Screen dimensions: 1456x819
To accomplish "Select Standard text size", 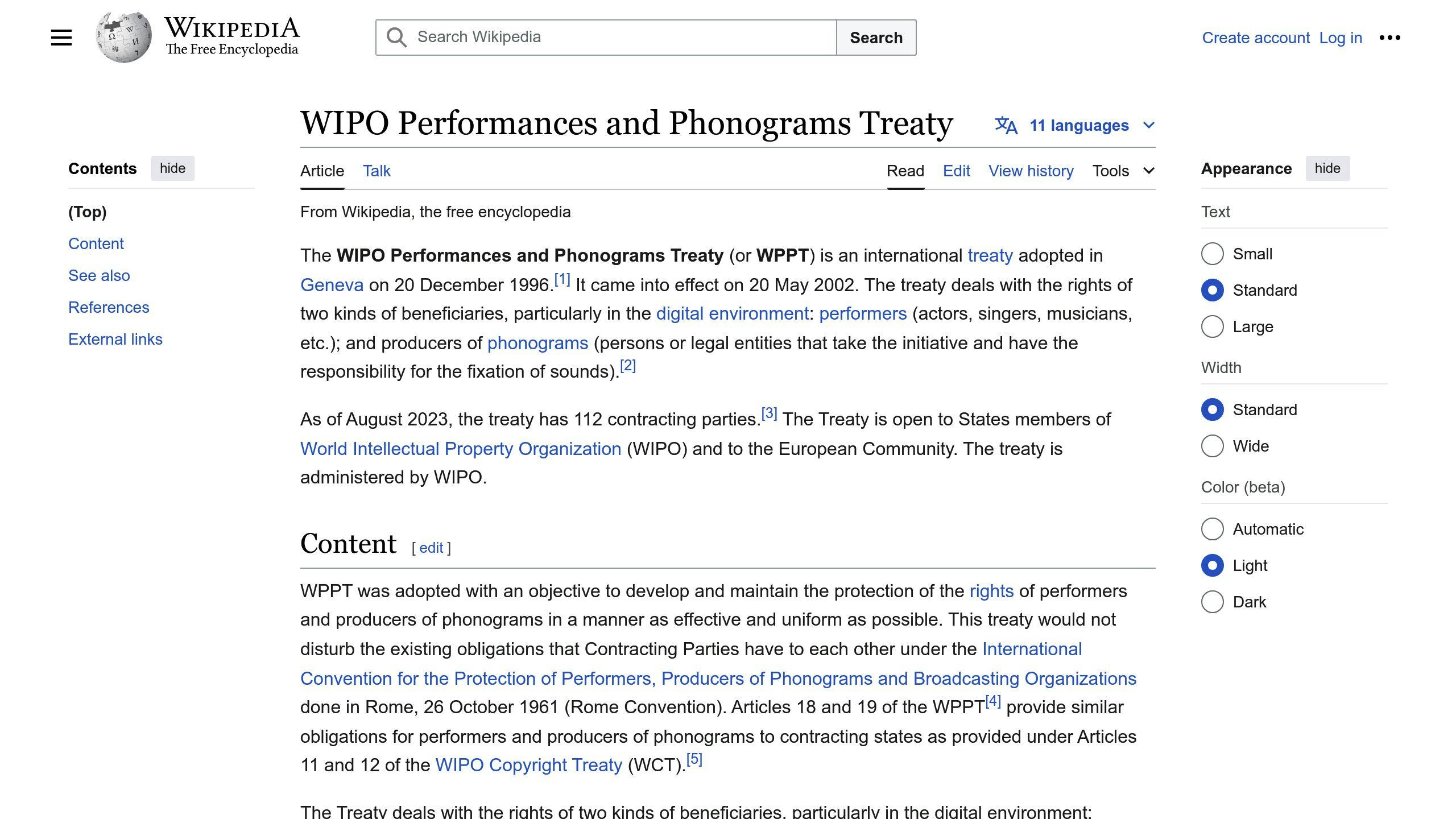I will [x=1213, y=290].
